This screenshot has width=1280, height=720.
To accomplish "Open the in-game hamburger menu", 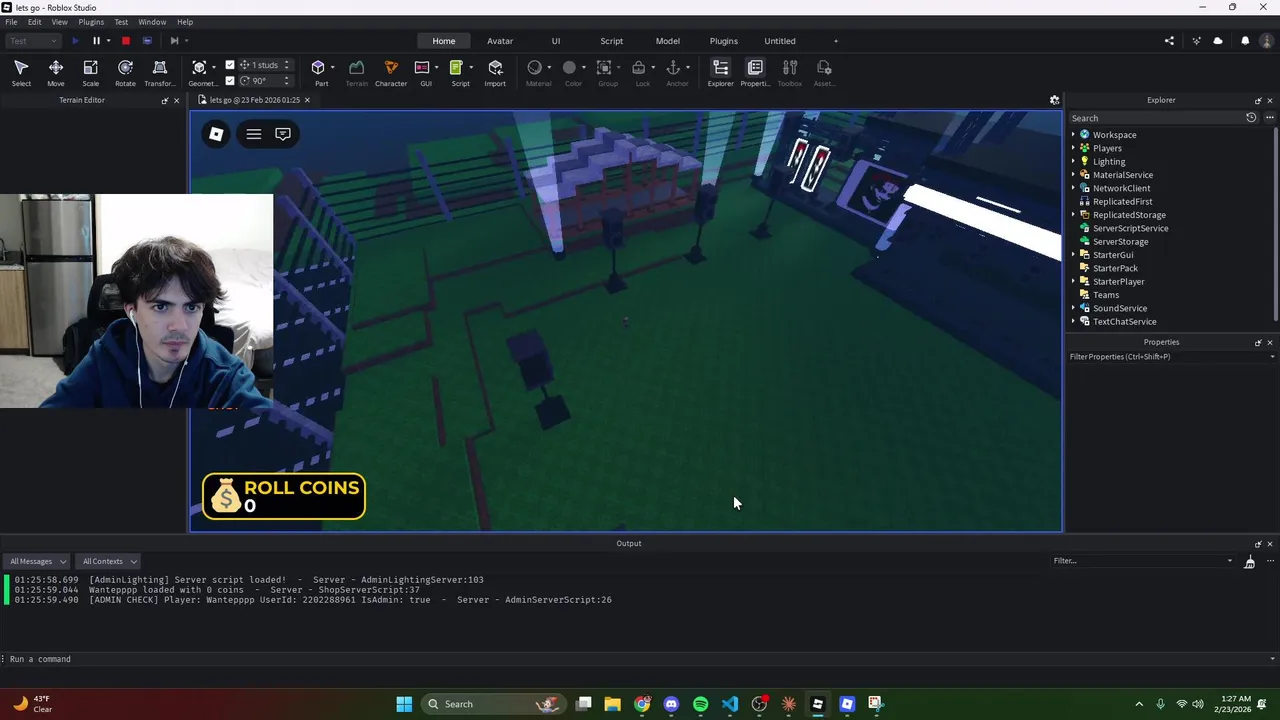I will point(254,134).
